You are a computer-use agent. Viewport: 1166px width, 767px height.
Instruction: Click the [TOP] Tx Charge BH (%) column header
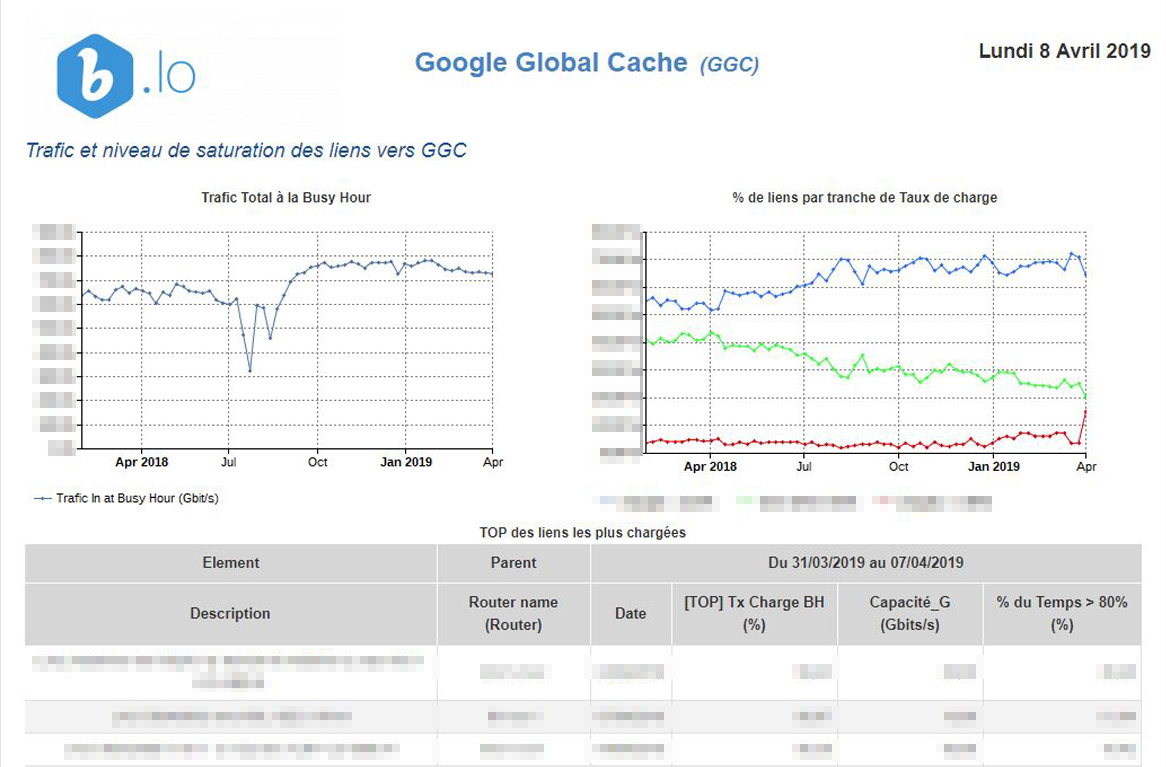(754, 614)
